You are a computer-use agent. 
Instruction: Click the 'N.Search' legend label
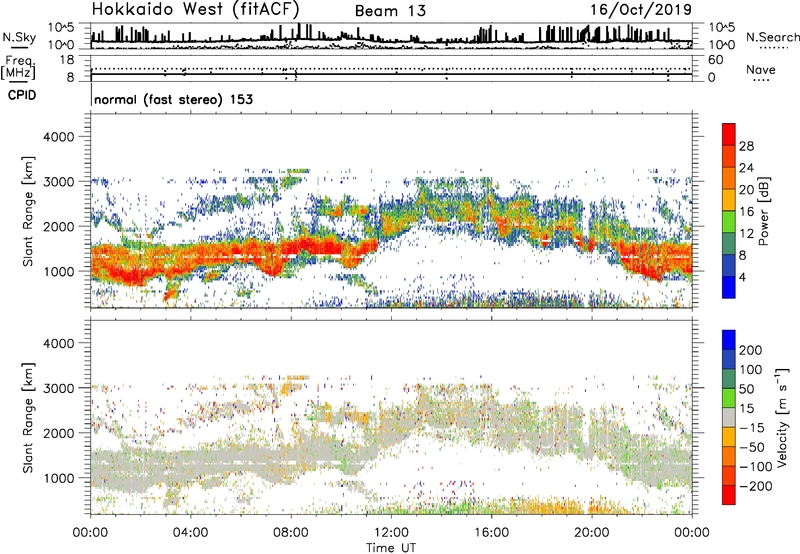[x=772, y=37]
